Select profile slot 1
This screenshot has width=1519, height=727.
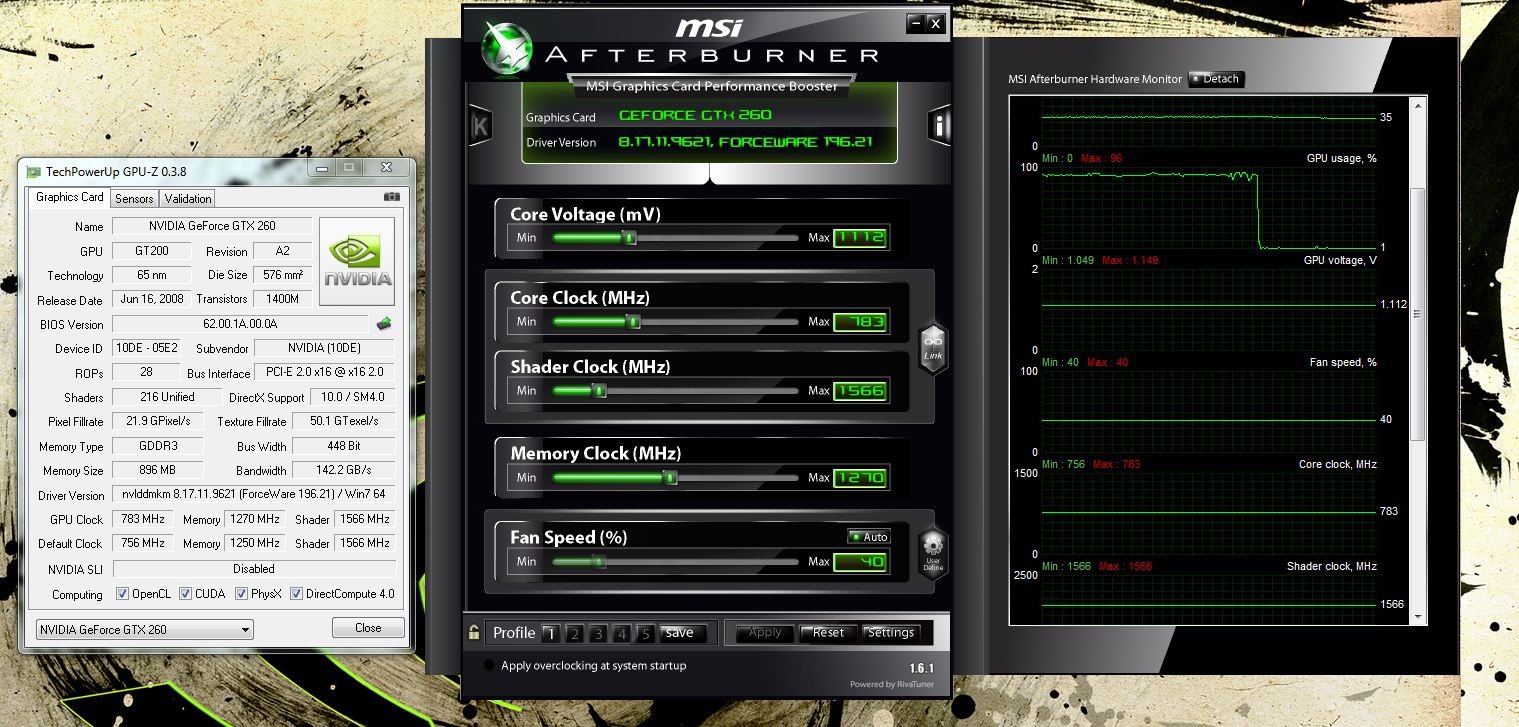(x=550, y=633)
